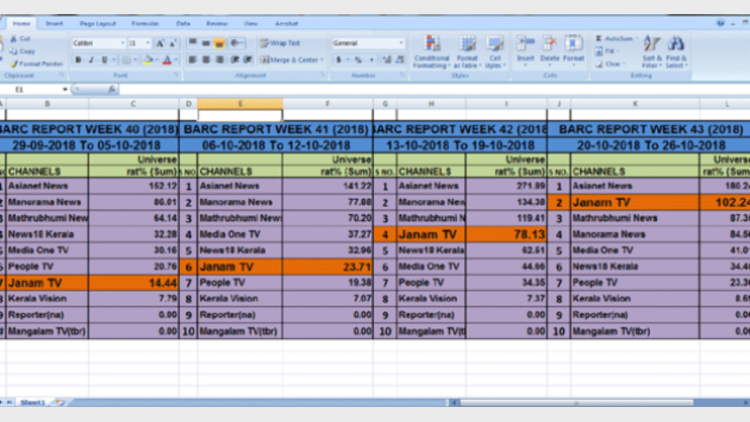This screenshot has width=750, height=422.
Task: Select the Sheet1 worksheet tab
Action: 33,402
